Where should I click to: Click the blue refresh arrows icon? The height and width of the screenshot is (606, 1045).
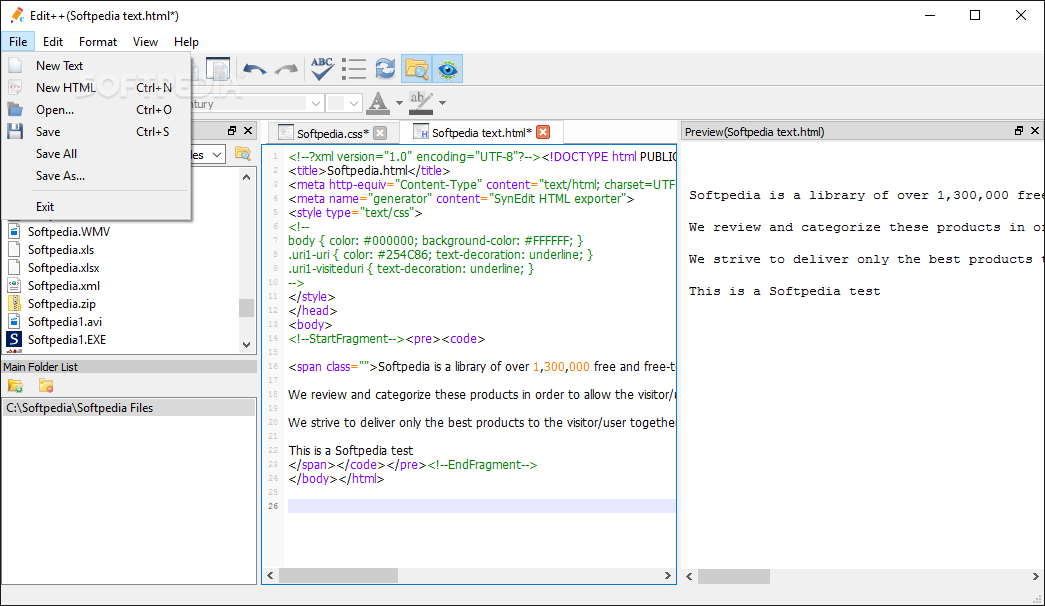(385, 69)
